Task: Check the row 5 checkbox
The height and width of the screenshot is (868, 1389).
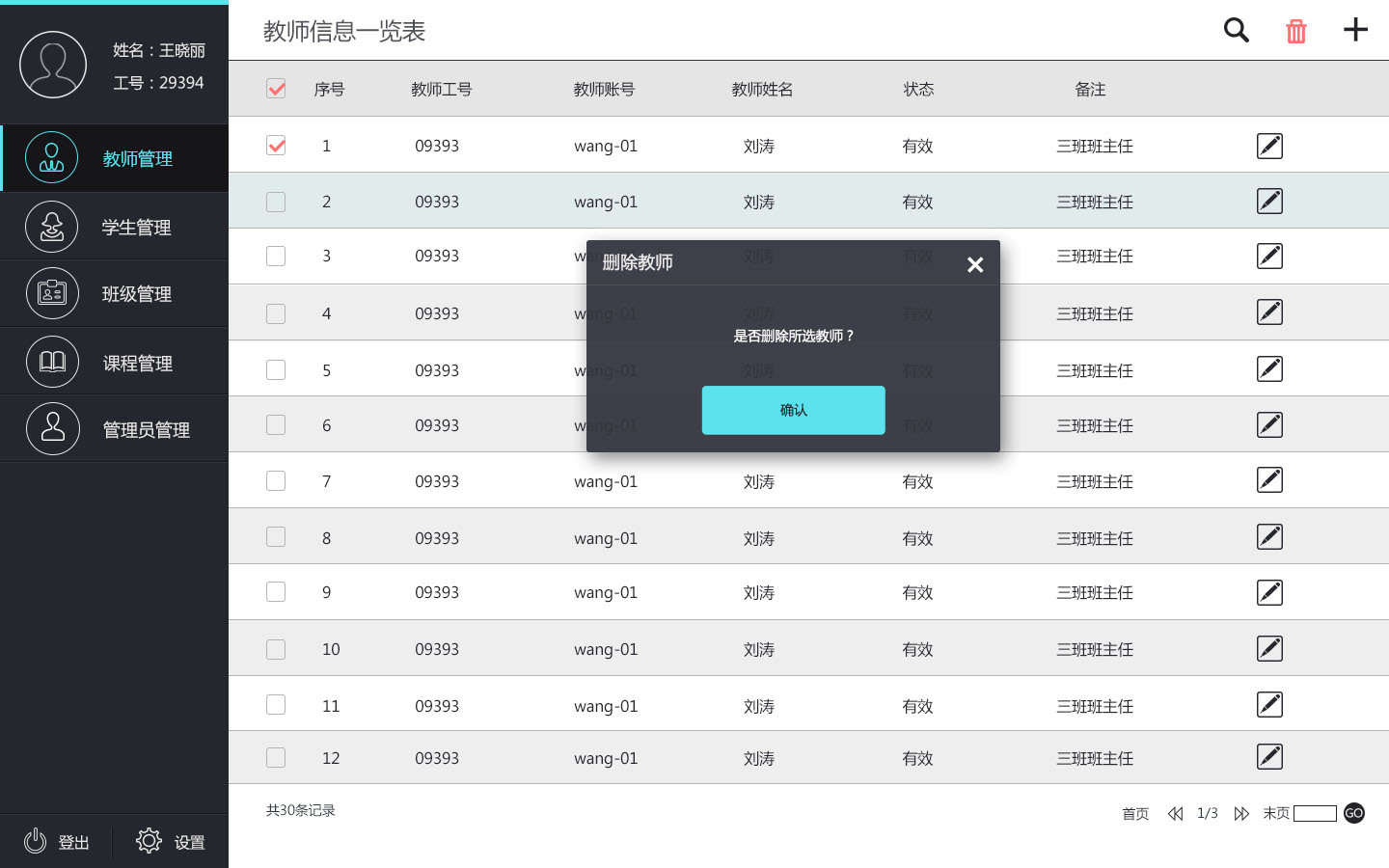Action: (276, 369)
